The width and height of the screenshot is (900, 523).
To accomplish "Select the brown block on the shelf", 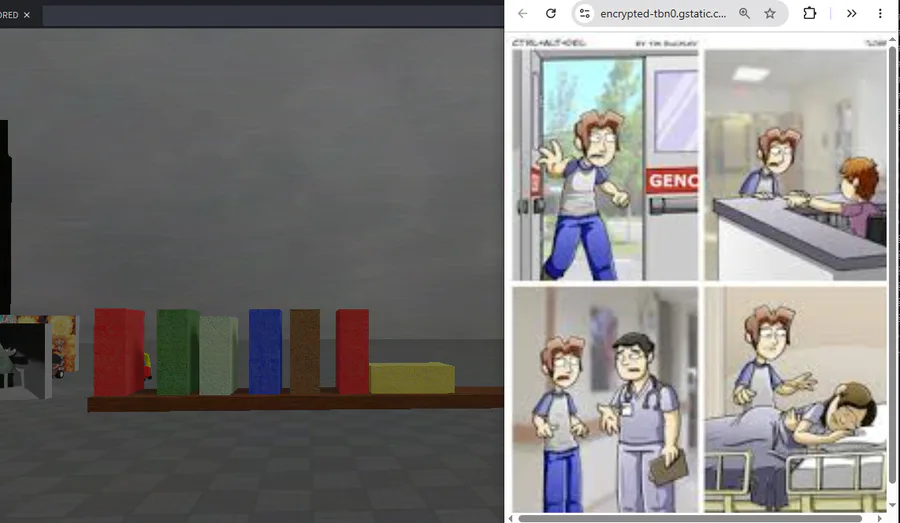I will click(305, 351).
